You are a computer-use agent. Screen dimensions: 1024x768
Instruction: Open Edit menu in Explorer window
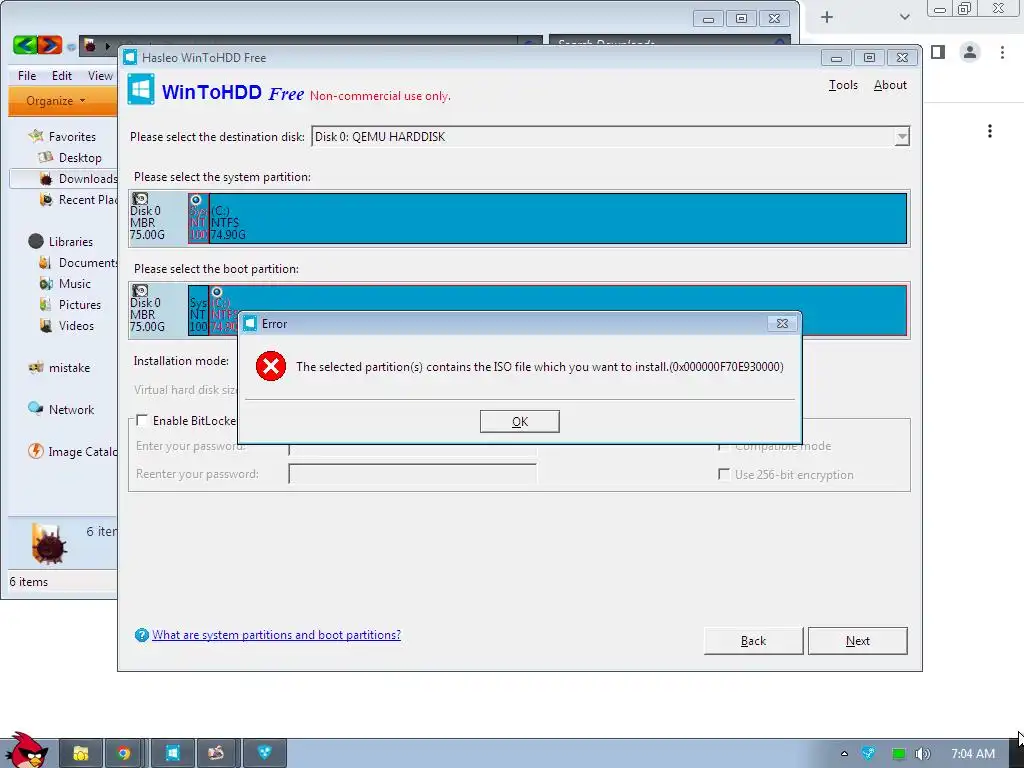coord(62,76)
